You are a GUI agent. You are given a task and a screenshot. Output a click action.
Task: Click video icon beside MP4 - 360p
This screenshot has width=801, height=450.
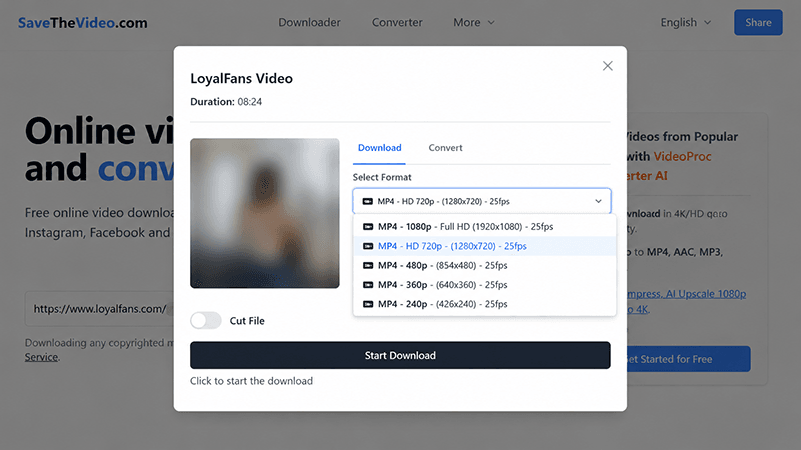click(x=368, y=285)
